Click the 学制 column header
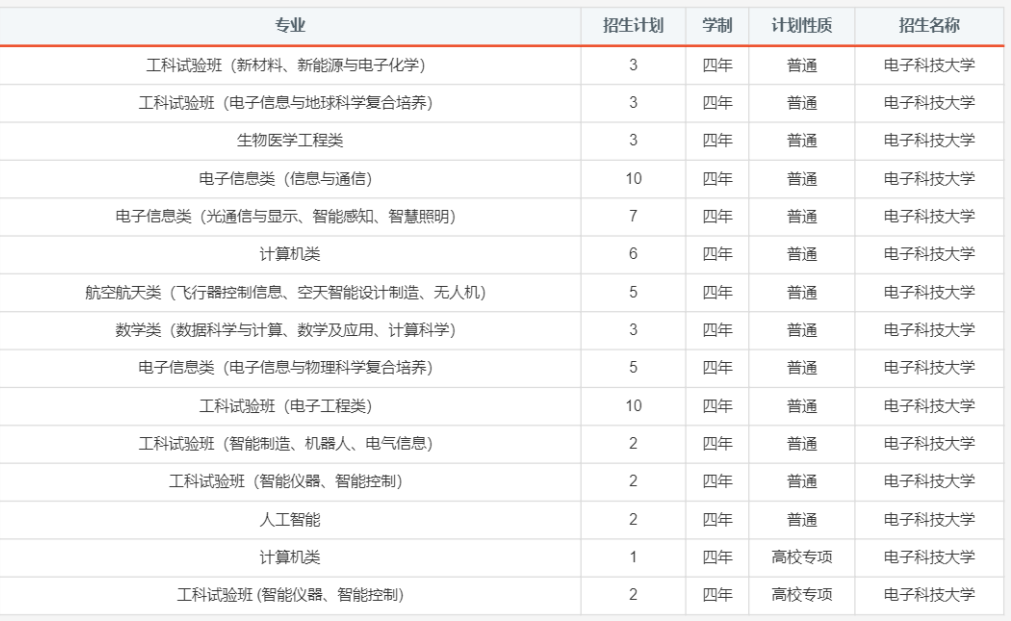1011x621 pixels. pyautogui.click(x=716, y=27)
